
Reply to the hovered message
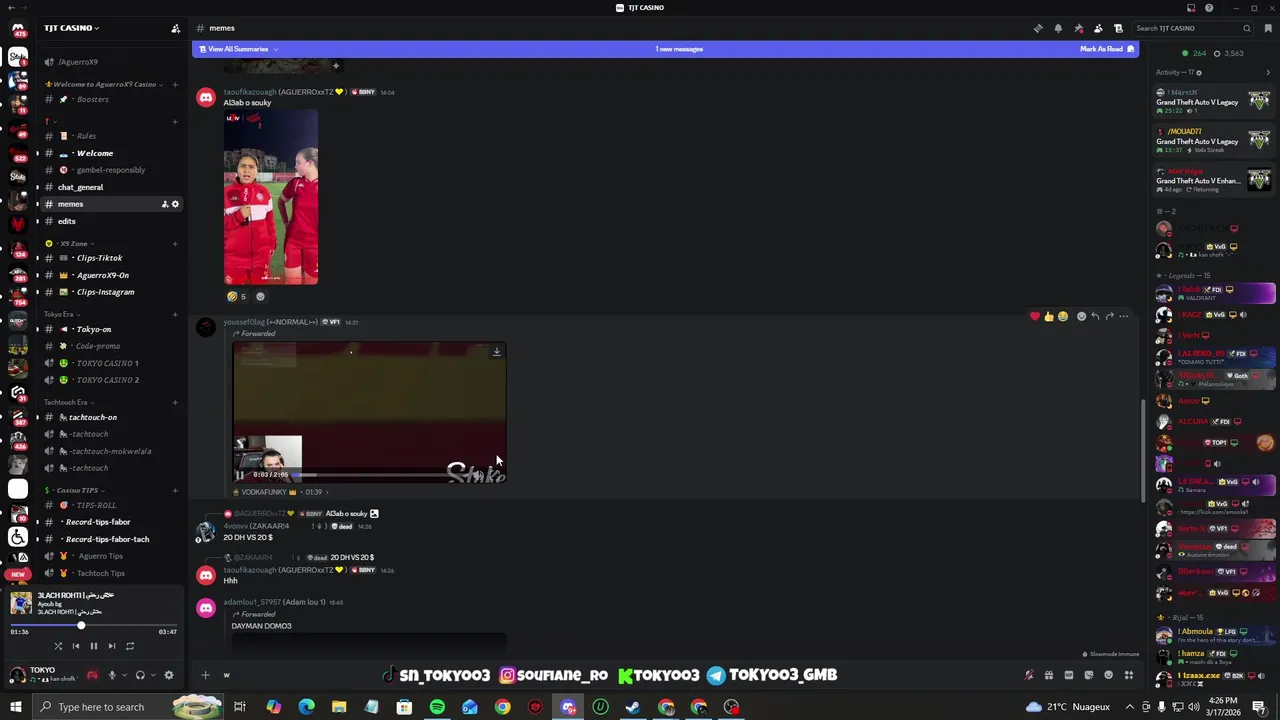point(1095,316)
